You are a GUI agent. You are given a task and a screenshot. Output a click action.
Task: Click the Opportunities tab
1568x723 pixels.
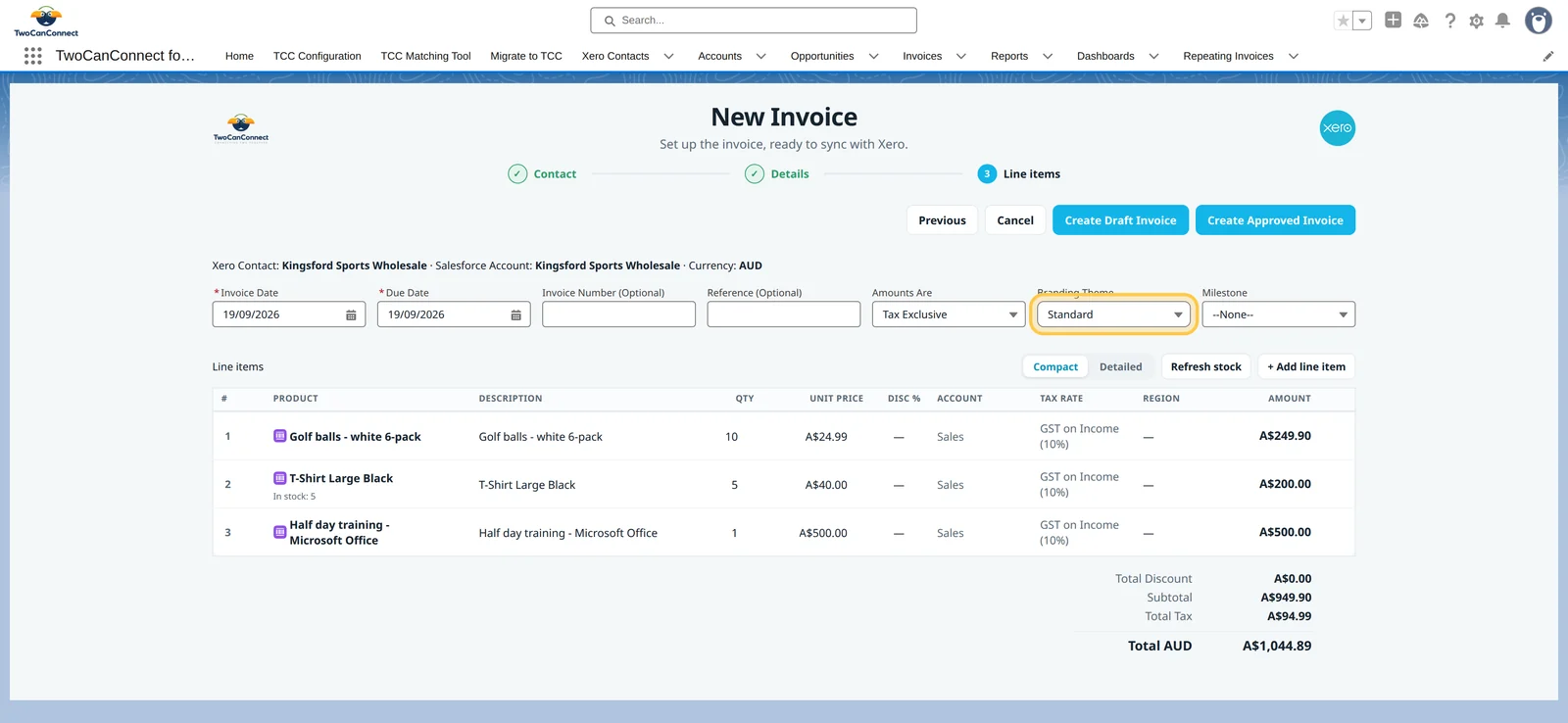point(822,56)
